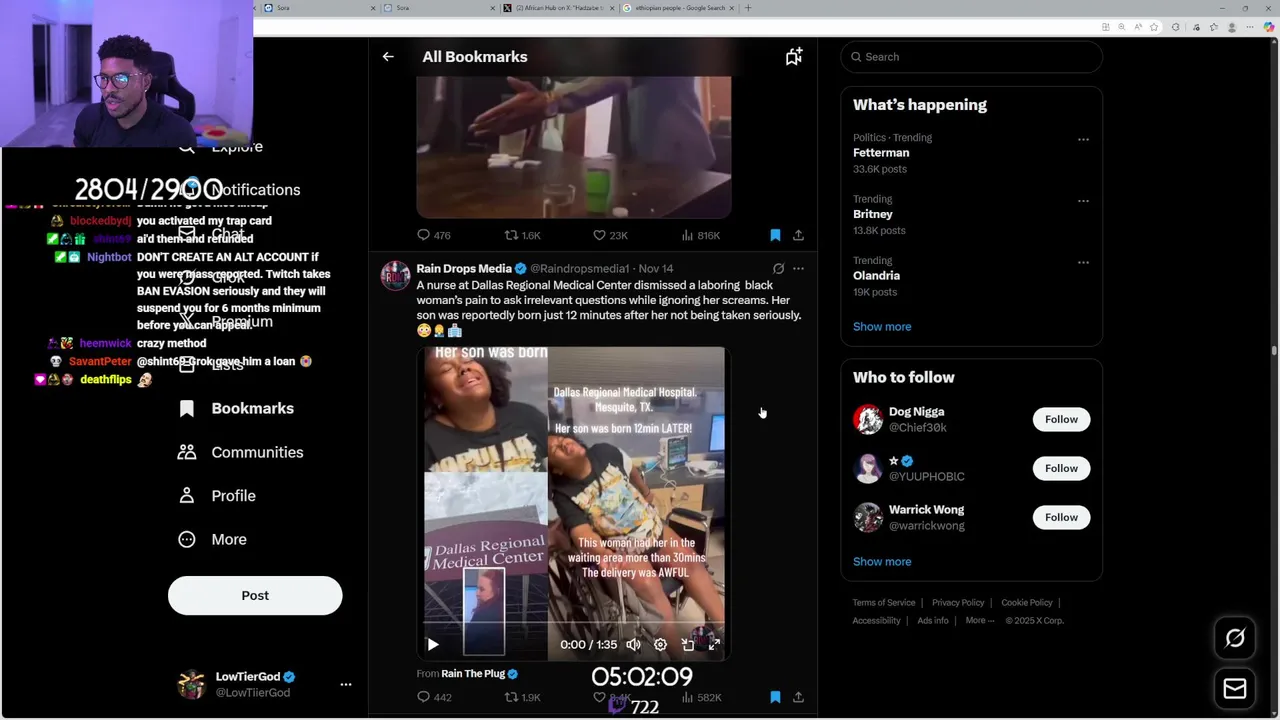This screenshot has height=720, width=1280.
Task: Open more options for Fetterman trend
Action: pos(1083,140)
